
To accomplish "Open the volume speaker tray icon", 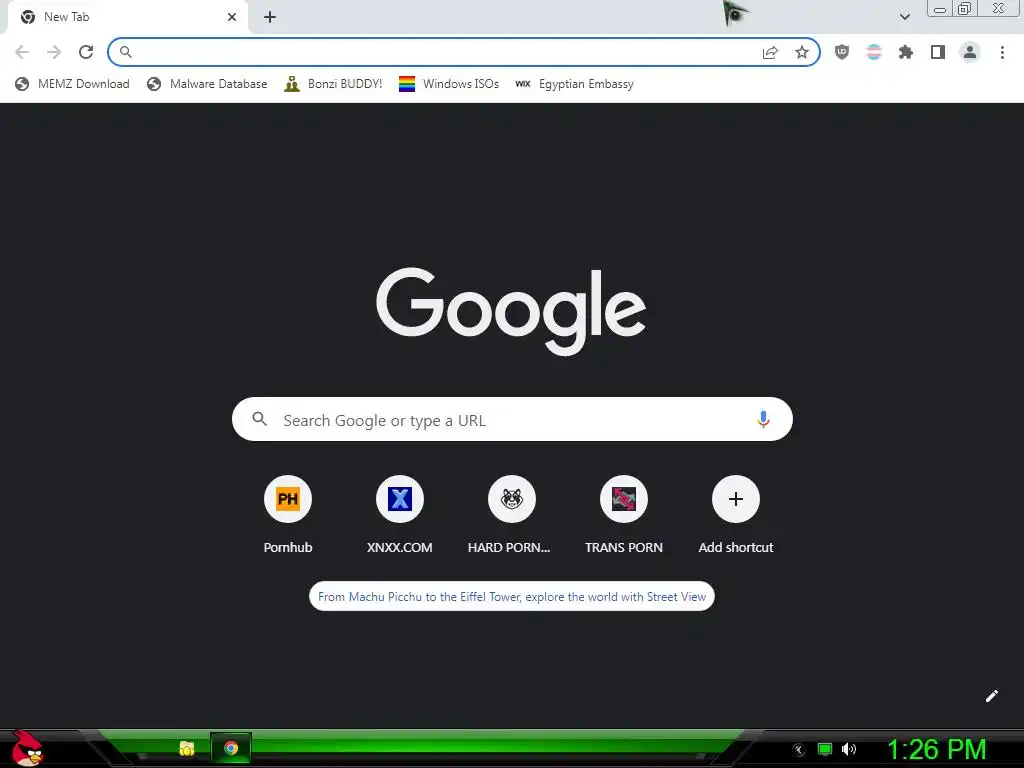I will pyautogui.click(x=849, y=749).
